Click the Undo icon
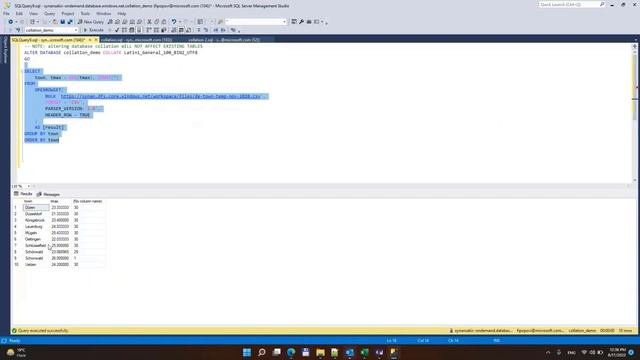The height and width of the screenshot is (360, 640). pos(174,22)
